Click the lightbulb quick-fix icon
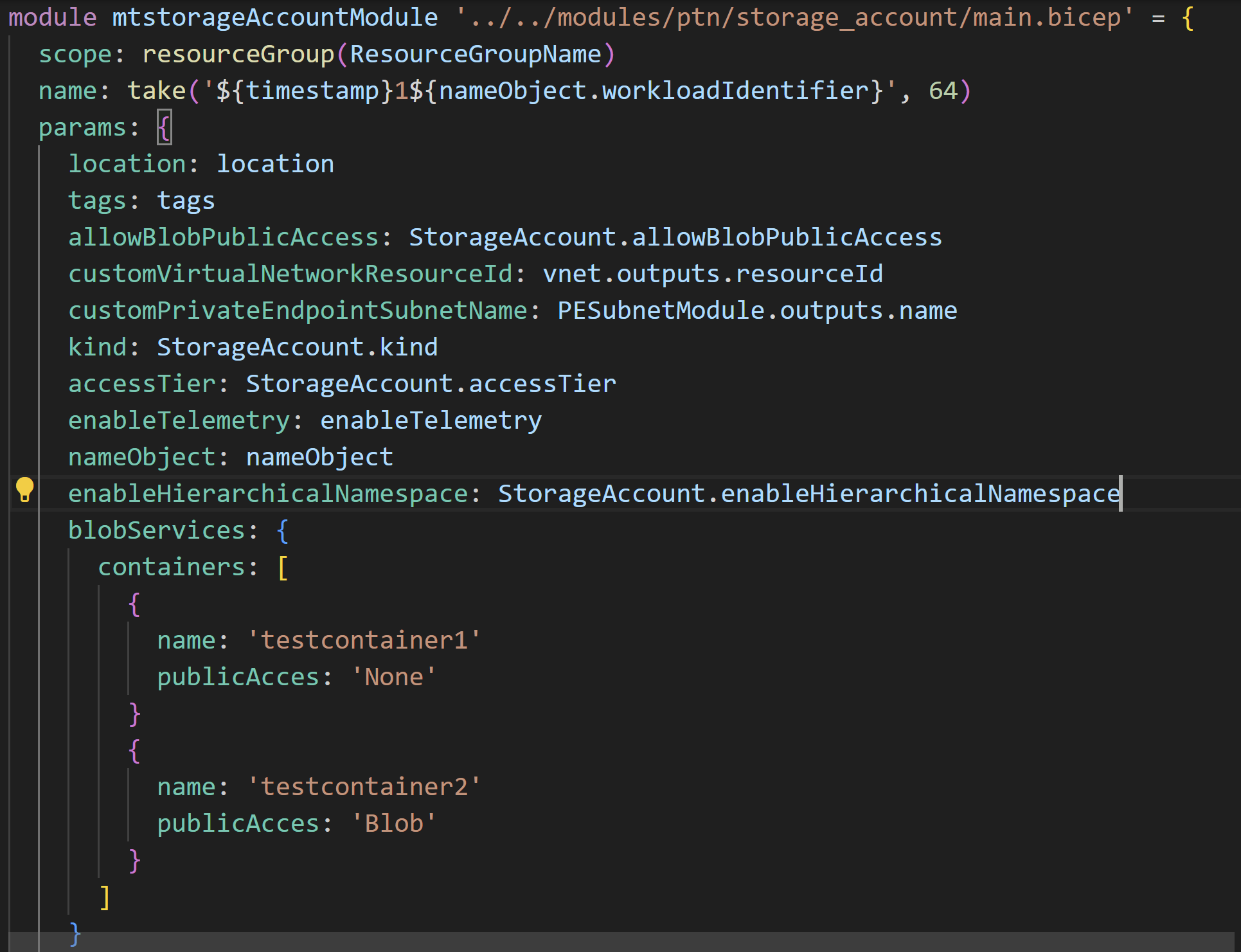1241x952 pixels. point(25,490)
